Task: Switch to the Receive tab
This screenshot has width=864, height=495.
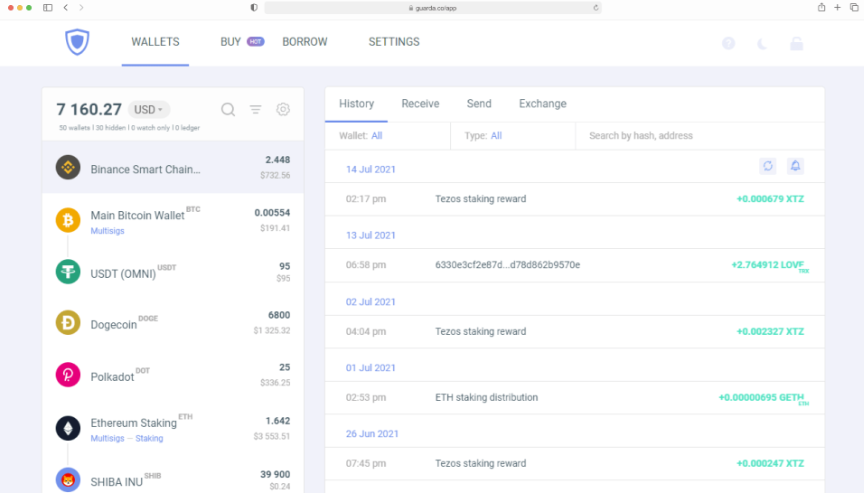Action: point(420,104)
